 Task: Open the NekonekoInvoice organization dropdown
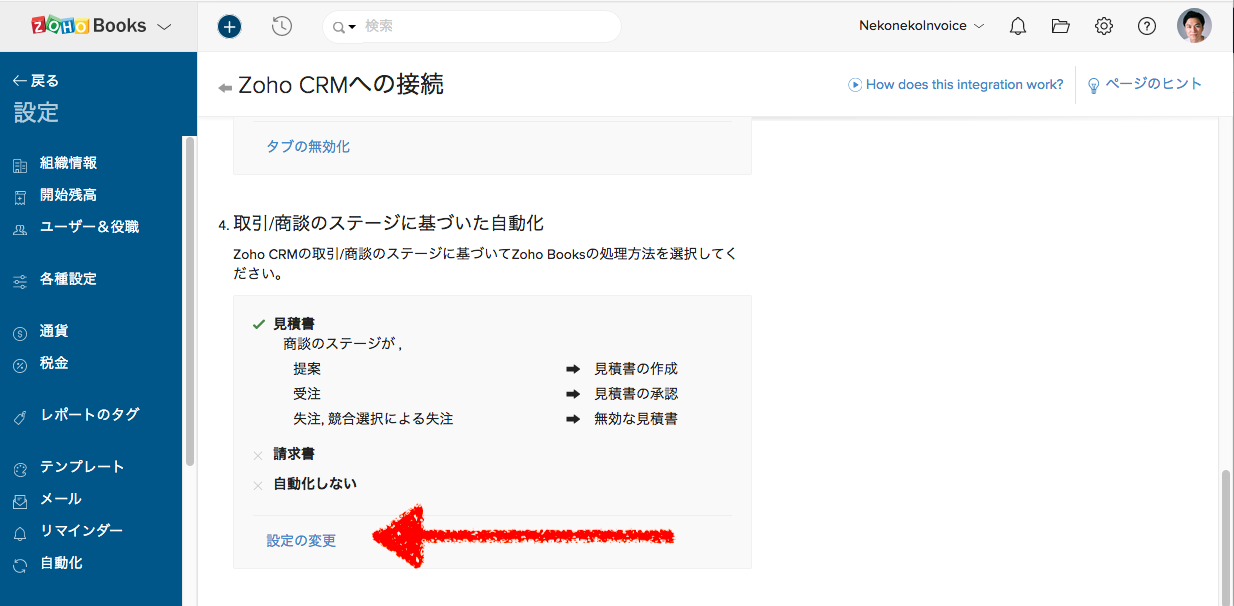click(921, 26)
